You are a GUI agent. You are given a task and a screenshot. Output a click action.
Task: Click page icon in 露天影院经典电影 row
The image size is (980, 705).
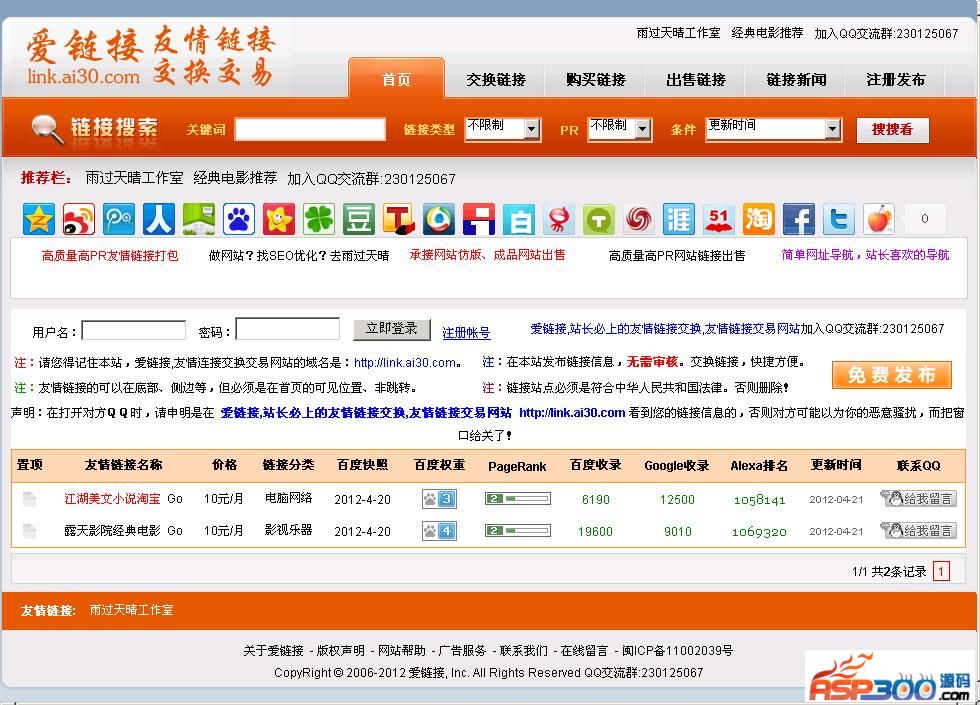[29, 531]
